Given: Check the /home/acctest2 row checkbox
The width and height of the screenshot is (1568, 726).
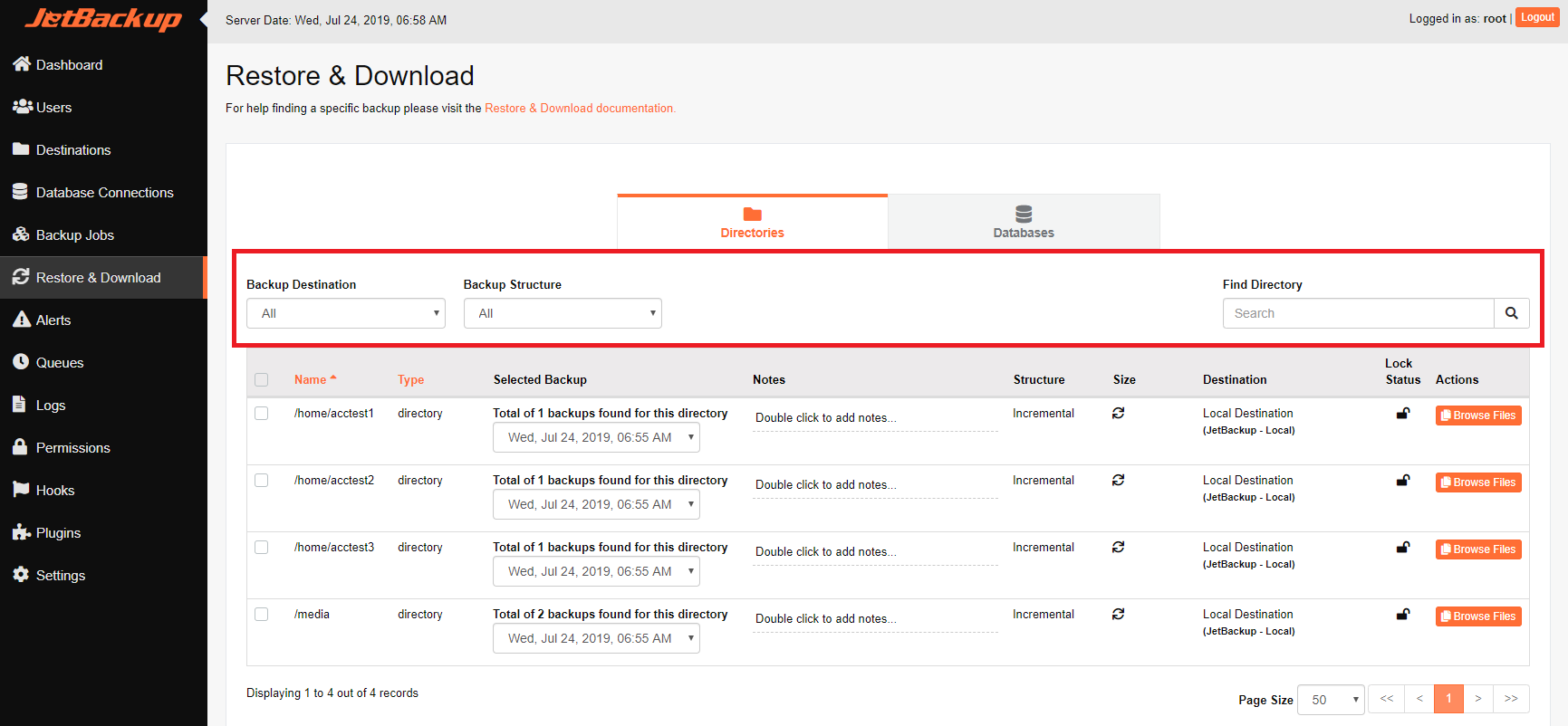Looking at the screenshot, I should click(262, 480).
